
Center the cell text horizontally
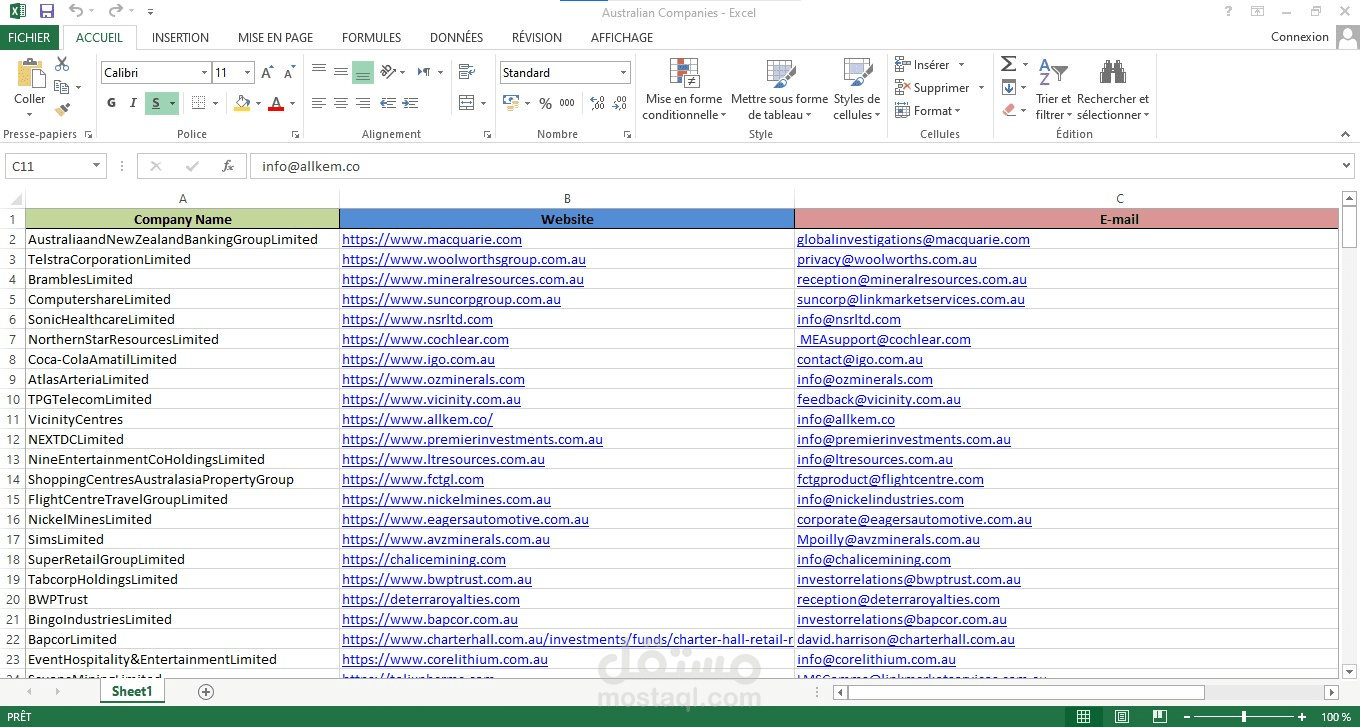tap(341, 103)
